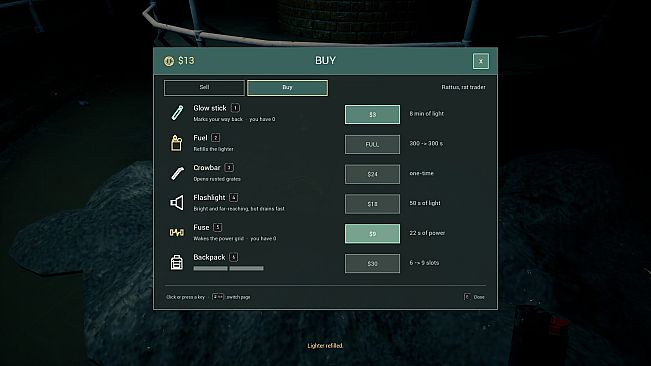Click the 'Fuse' item name
651x366 pixels.
point(201,227)
